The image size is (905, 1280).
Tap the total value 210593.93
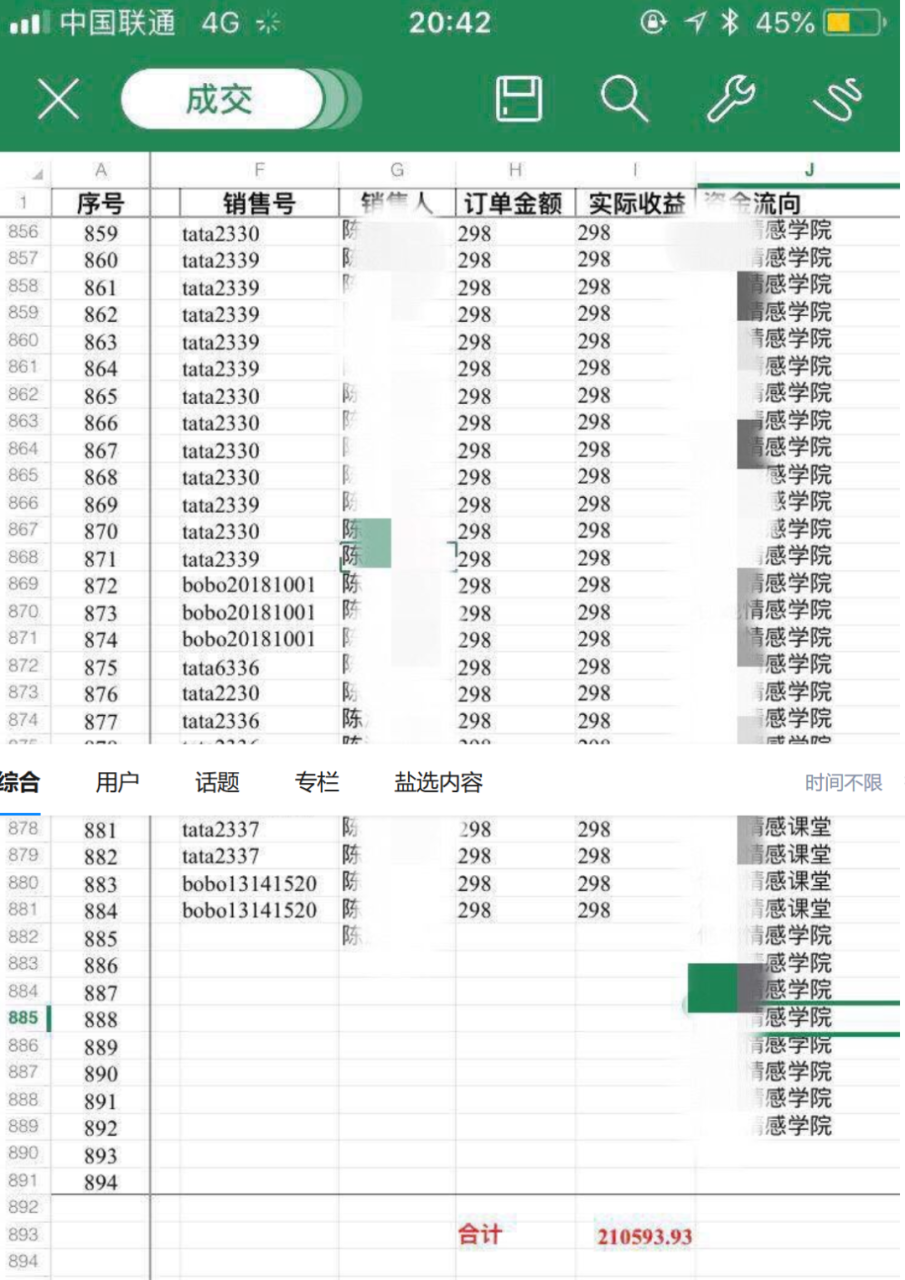(x=644, y=1236)
